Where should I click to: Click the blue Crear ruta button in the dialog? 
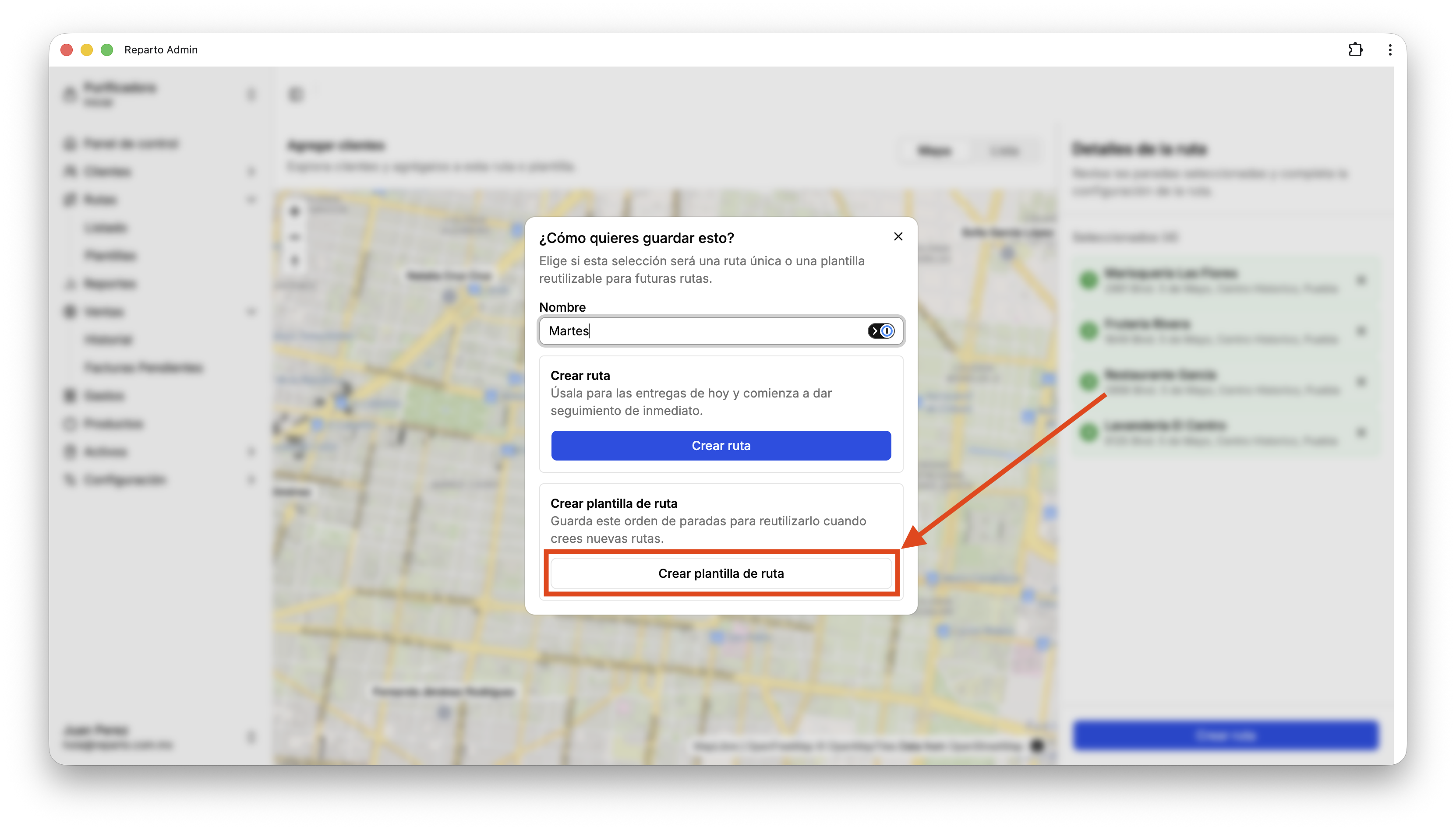click(721, 445)
